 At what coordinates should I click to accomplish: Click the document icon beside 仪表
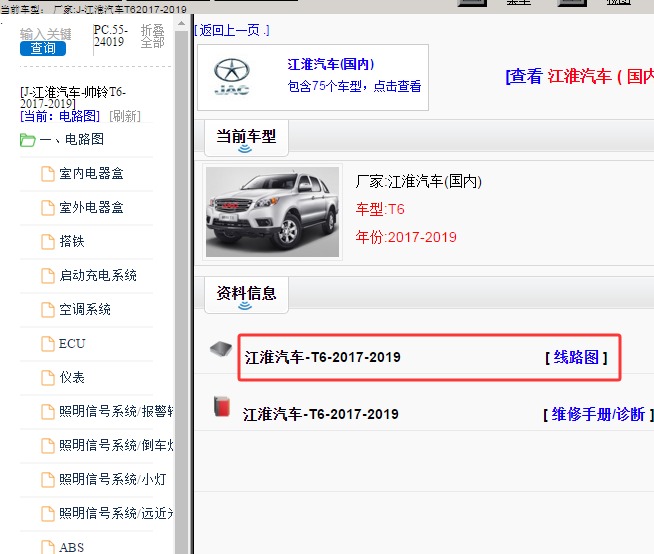pyautogui.click(x=48, y=378)
